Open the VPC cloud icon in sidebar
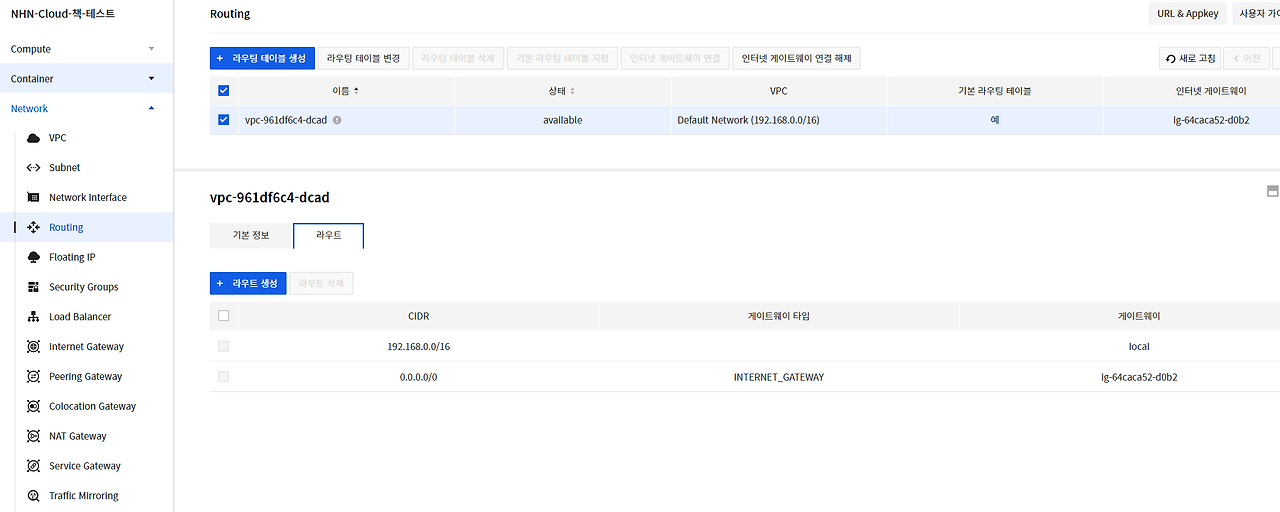This screenshot has width=1280, height=512. click(x=33, y=138)
